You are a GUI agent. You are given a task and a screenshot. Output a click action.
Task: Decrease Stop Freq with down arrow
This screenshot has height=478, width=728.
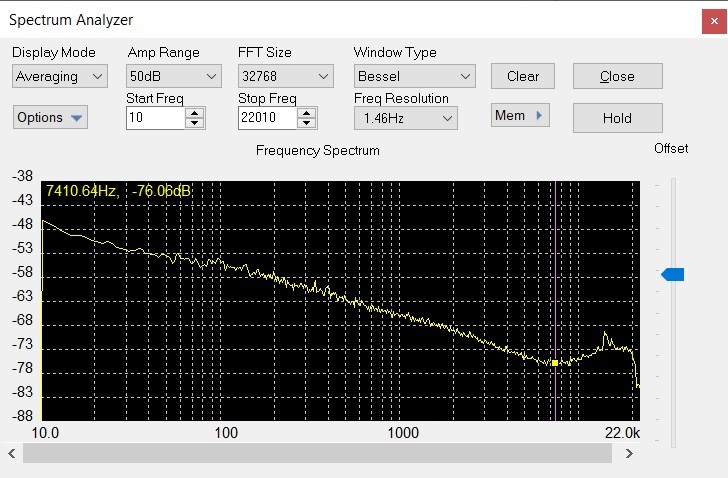pyautogui.click(x=306, y=123)
